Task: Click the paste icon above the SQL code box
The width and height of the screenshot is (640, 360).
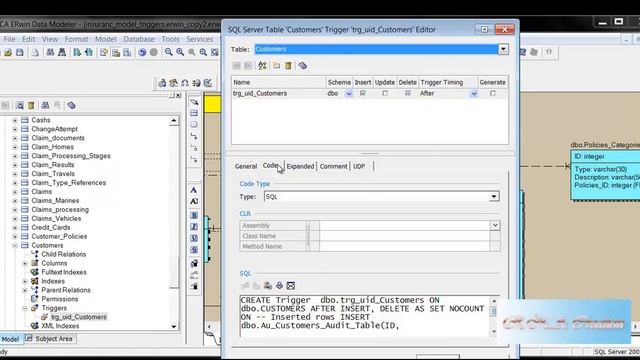Action: tap(268, 285)
